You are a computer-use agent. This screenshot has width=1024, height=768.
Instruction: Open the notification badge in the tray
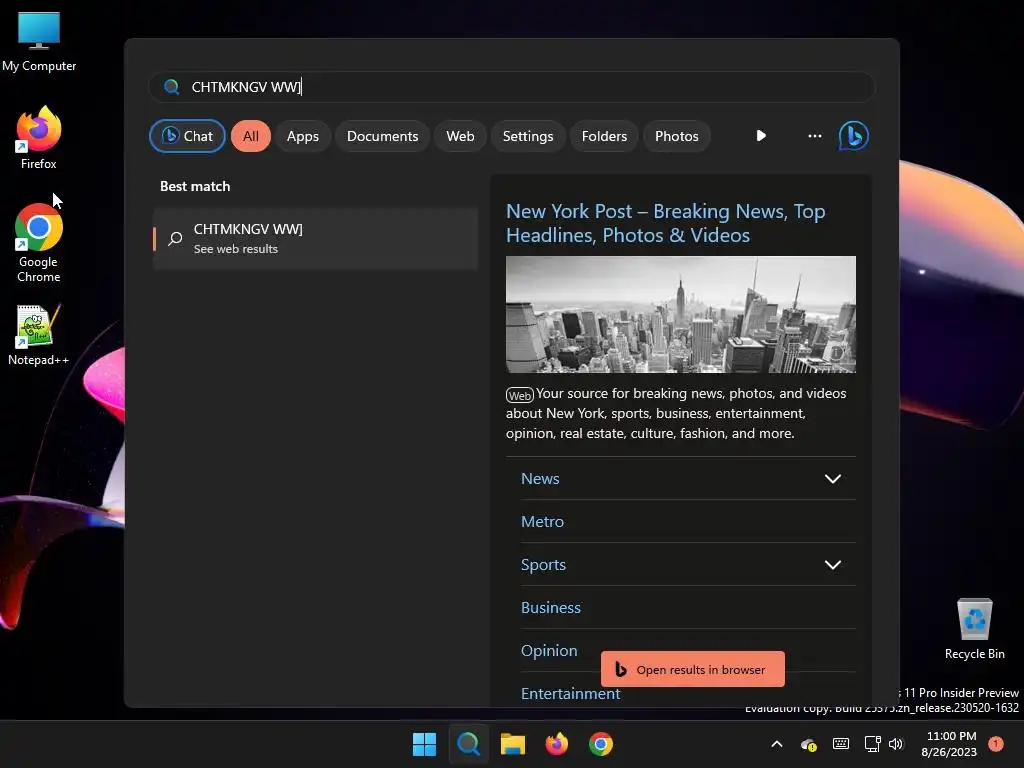coord(996,743)
